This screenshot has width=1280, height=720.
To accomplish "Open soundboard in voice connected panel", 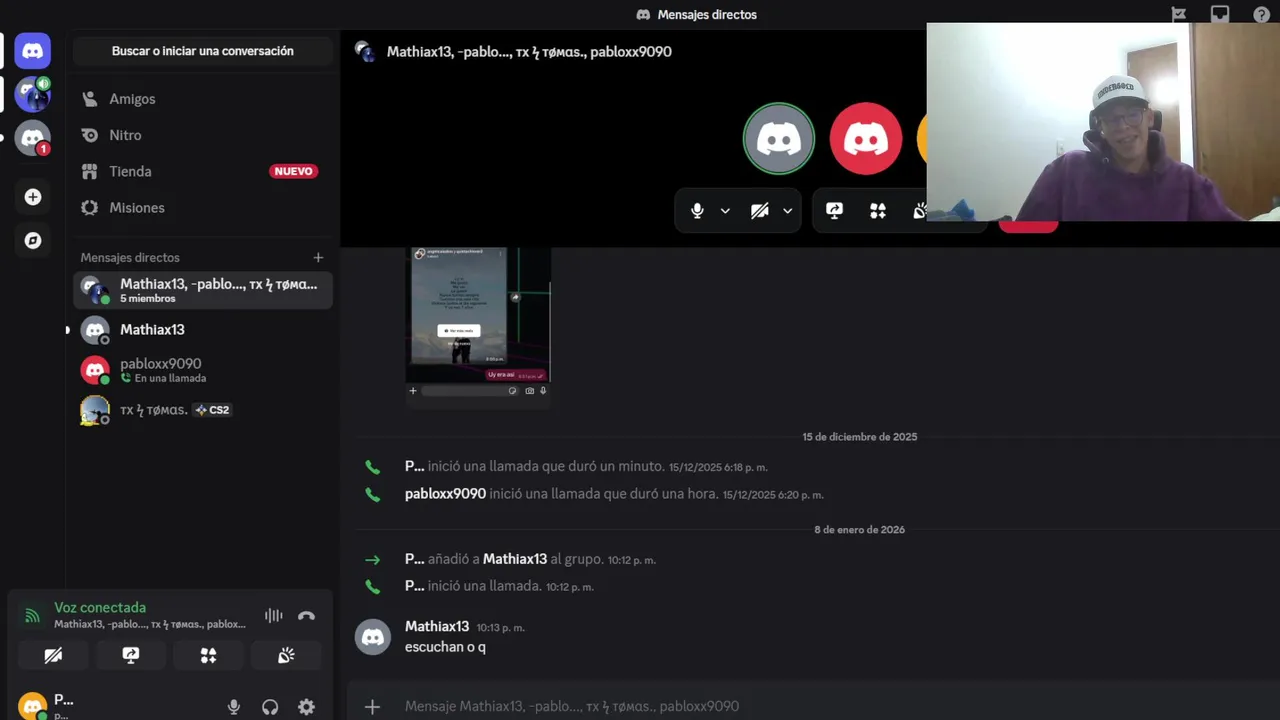I will point(286,655).
